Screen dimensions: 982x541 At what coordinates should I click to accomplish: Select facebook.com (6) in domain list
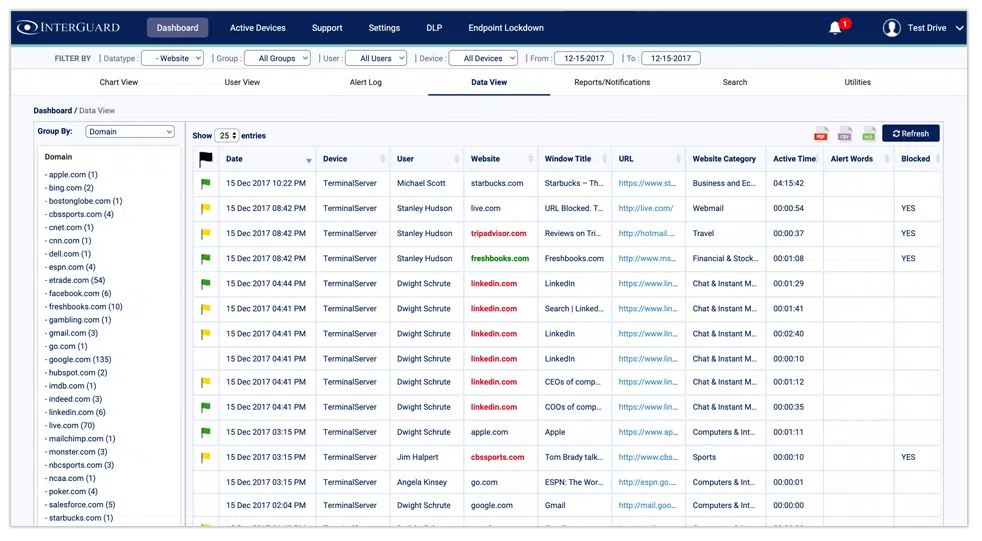click(80, 294)
